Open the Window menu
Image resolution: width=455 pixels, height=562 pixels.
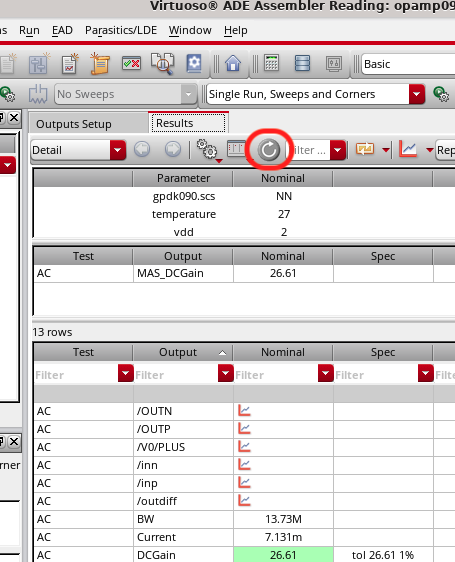click(x=190, y=30)
